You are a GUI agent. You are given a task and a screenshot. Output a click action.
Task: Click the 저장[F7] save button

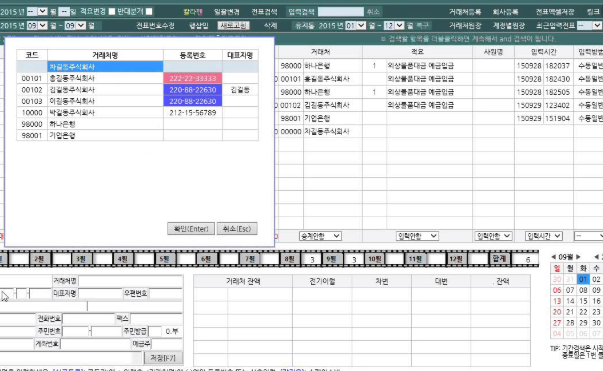coord(163,358)
